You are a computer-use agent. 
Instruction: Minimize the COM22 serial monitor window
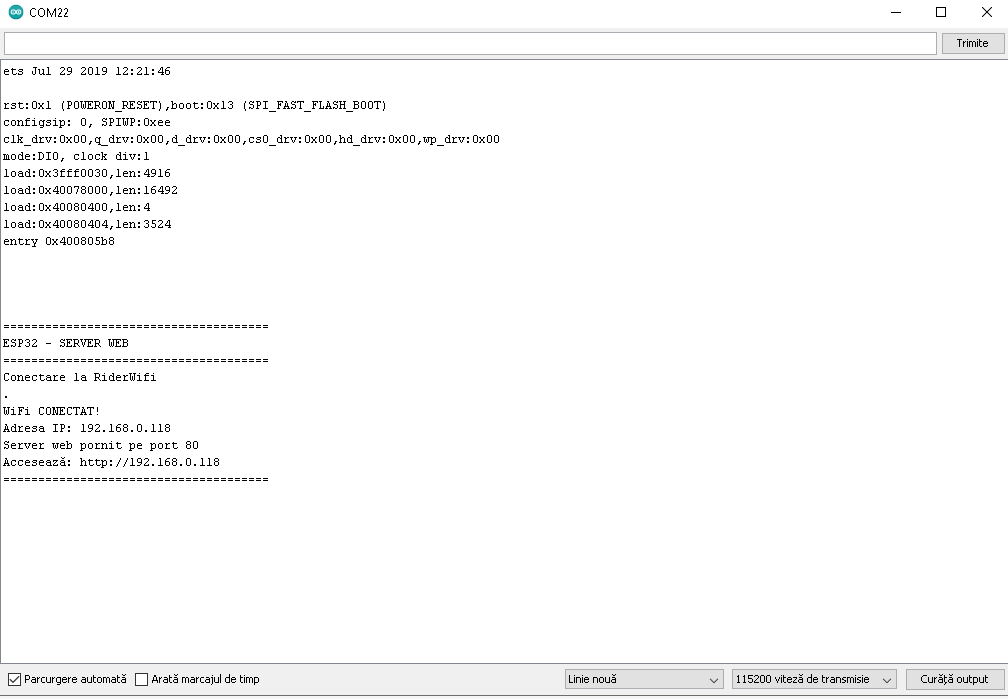pos(895,13)
